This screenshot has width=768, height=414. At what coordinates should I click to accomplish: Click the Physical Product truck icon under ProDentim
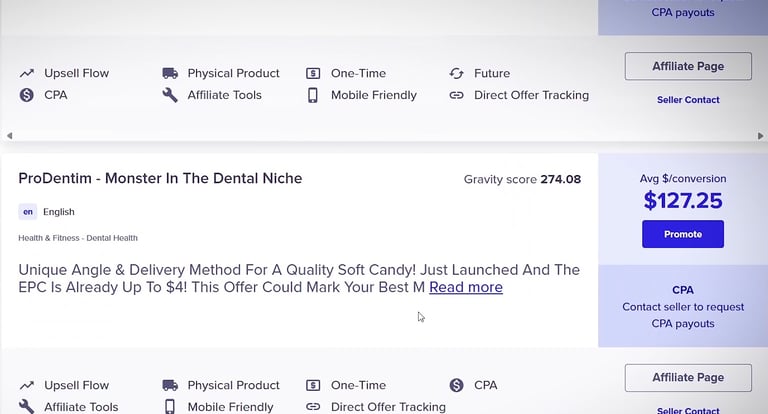170,385
